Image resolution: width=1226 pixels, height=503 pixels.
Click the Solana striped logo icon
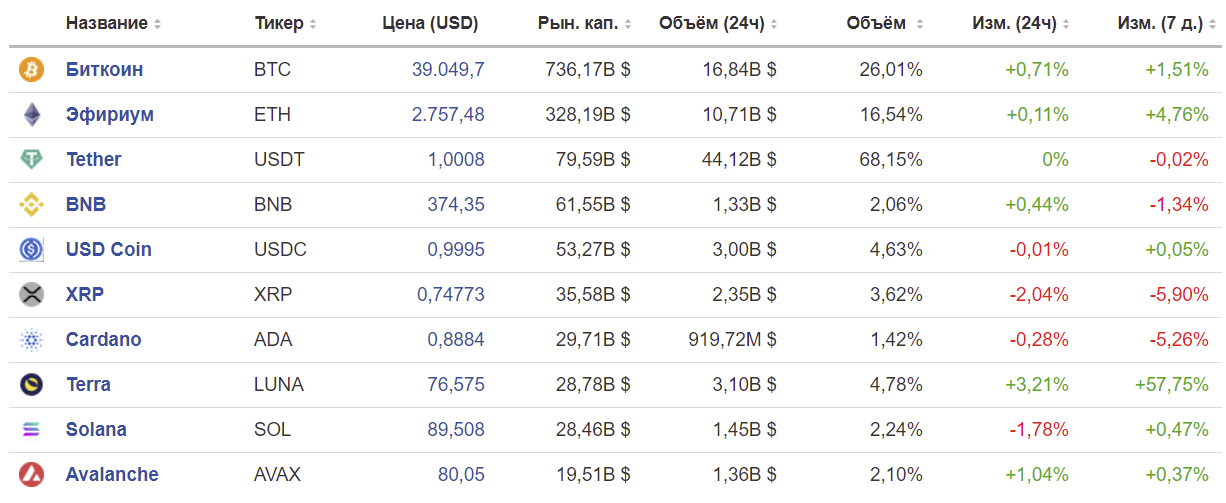coord(32,430)
